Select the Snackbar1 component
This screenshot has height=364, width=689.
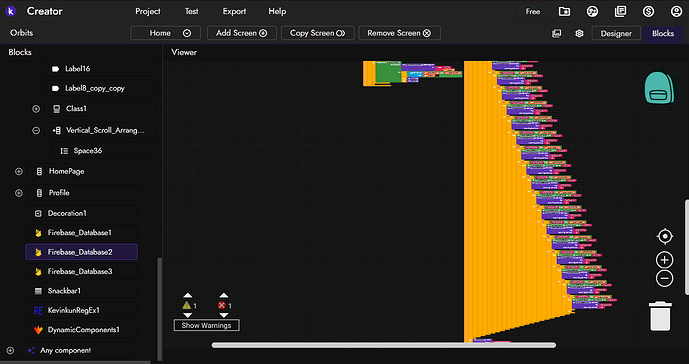pyautogui.click(x=82, y=291)
